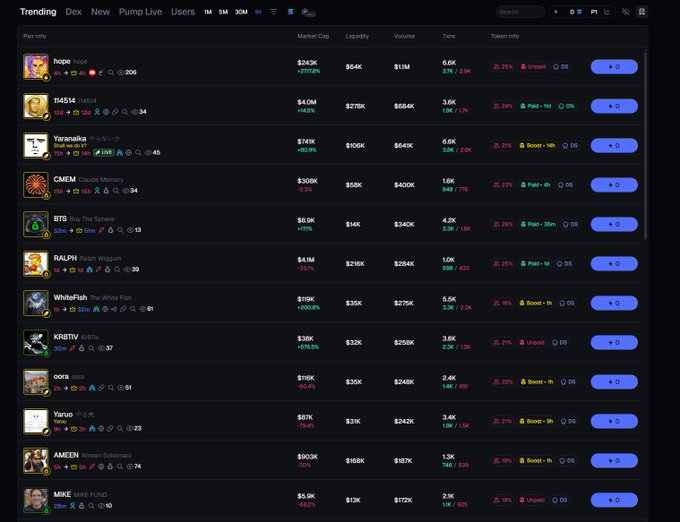Open the RALPH token thumbnail

click(x=36, y=263)
